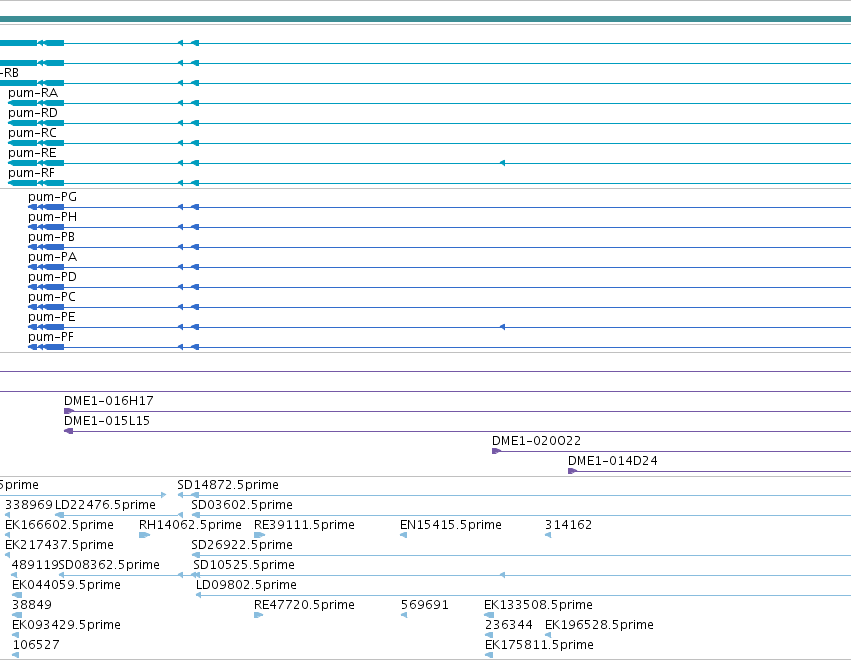Click the DME1-015L15 purple end arrow
851x660 pixels.
(68, 431)
